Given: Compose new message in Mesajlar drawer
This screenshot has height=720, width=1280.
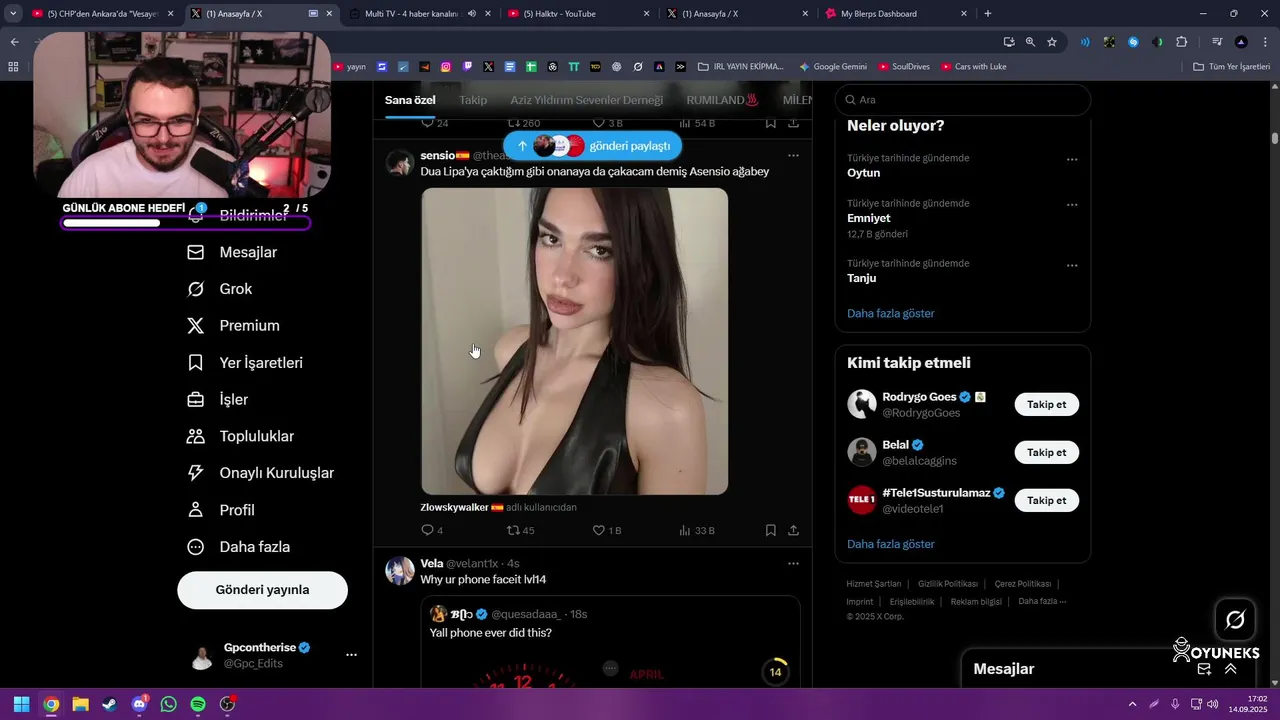Looking at the screenshot, I should click(1204, 669).
